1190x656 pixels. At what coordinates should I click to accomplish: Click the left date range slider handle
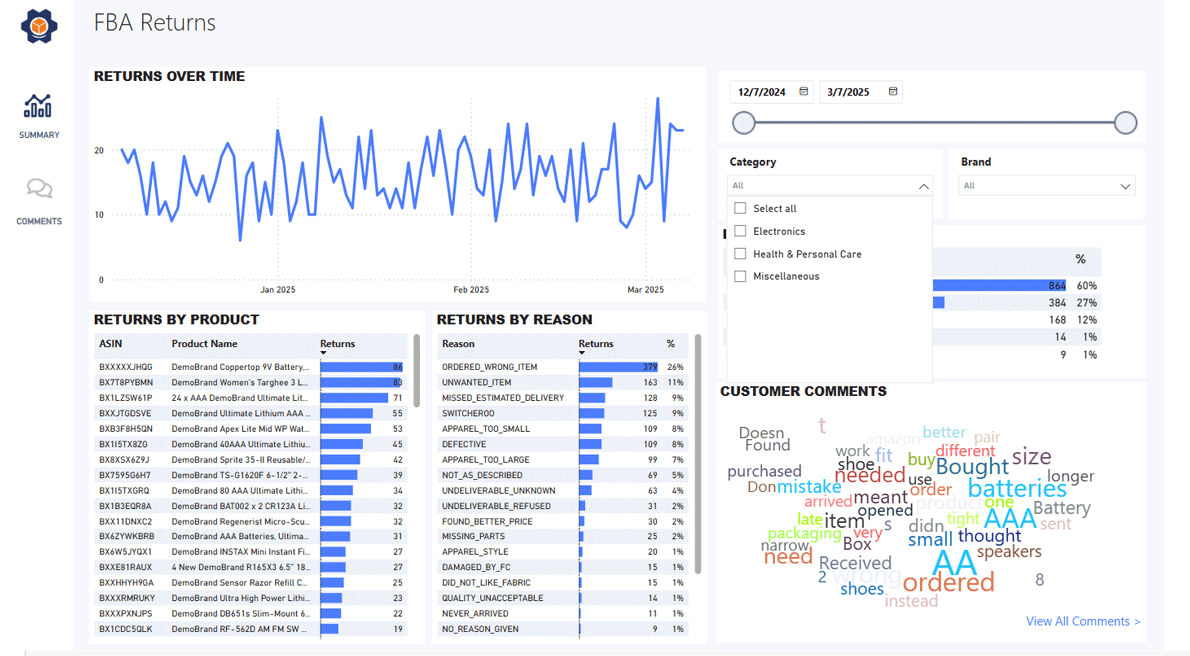pyautogui.click(x=743, y=123)
